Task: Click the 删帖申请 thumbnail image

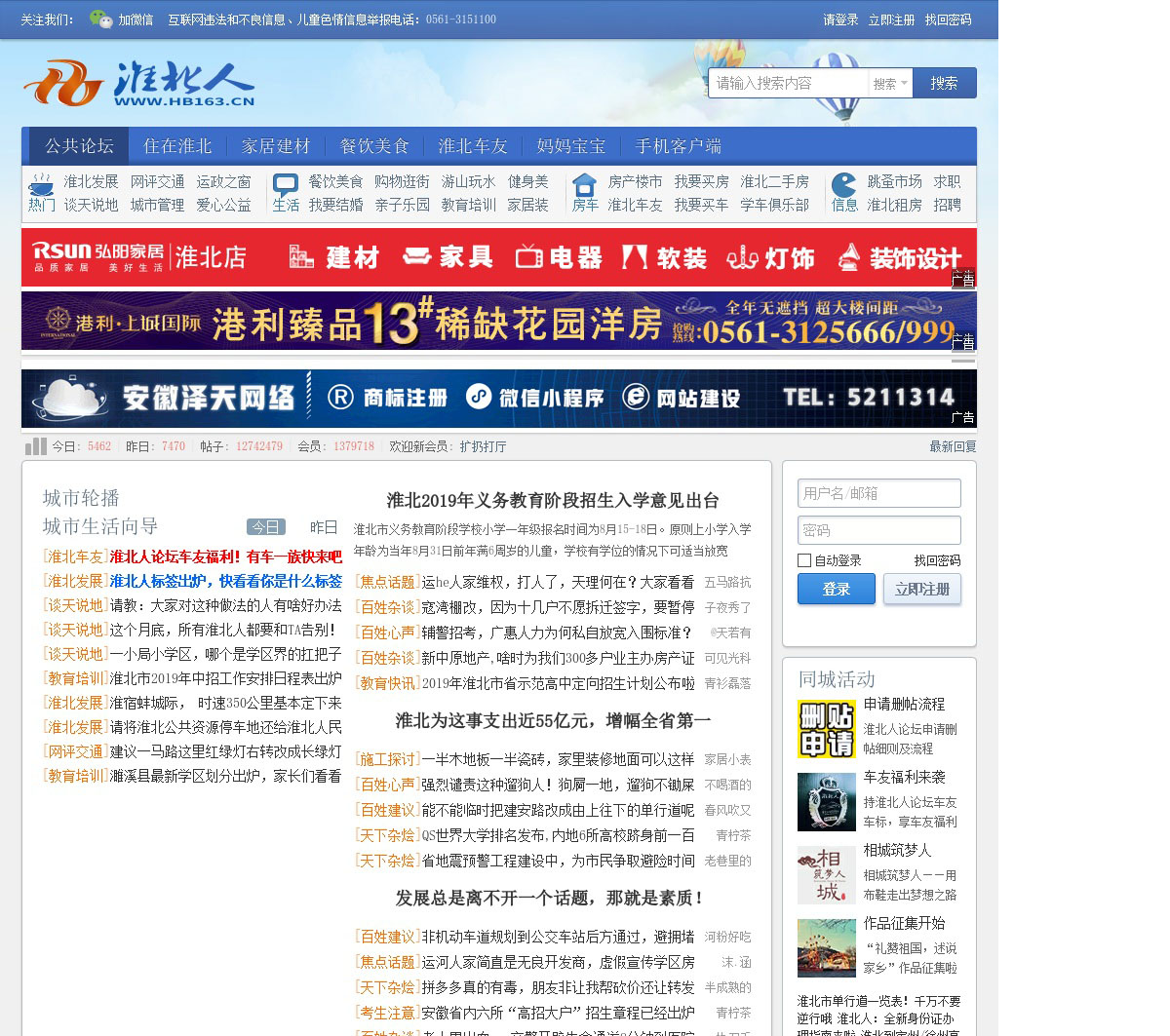Action: point(827,729)
